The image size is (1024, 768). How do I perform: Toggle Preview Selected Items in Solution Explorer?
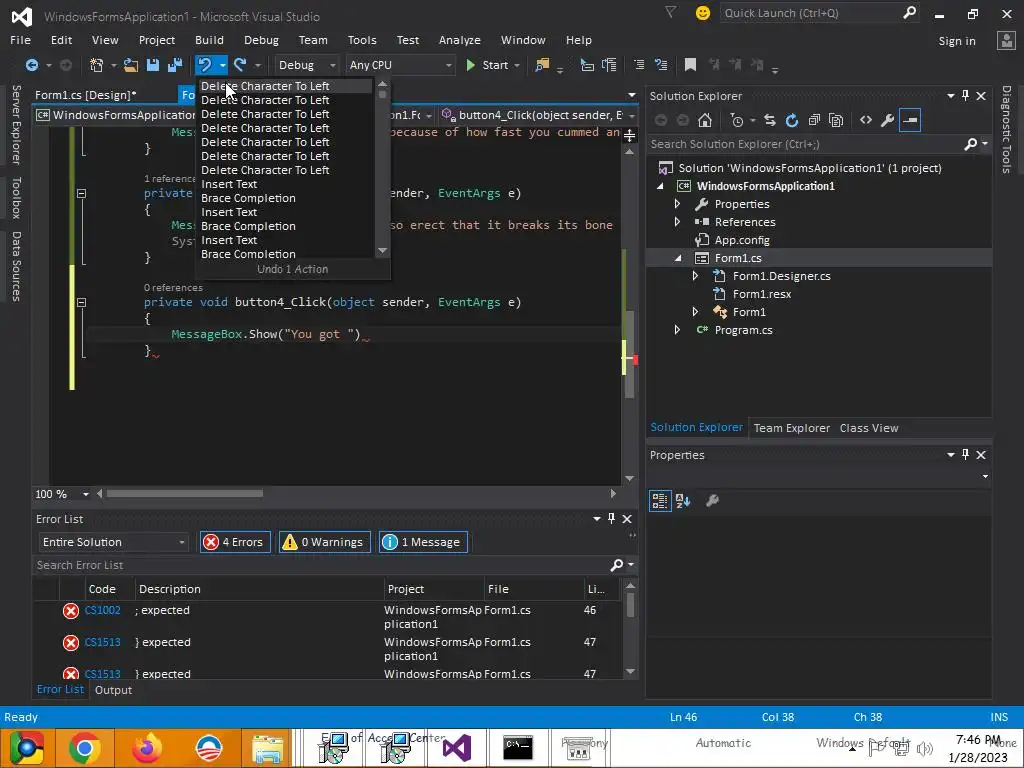point(910,120)
